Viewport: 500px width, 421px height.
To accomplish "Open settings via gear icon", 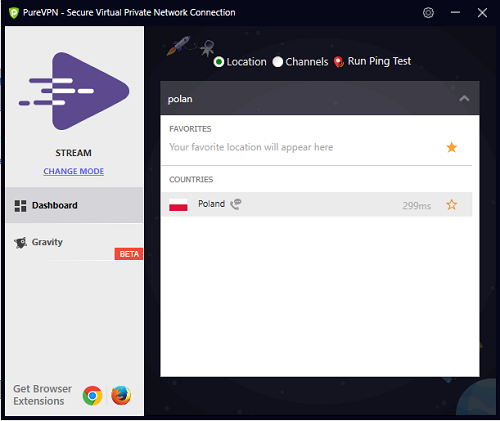I will pyautogui.click(x=428, y=13).
